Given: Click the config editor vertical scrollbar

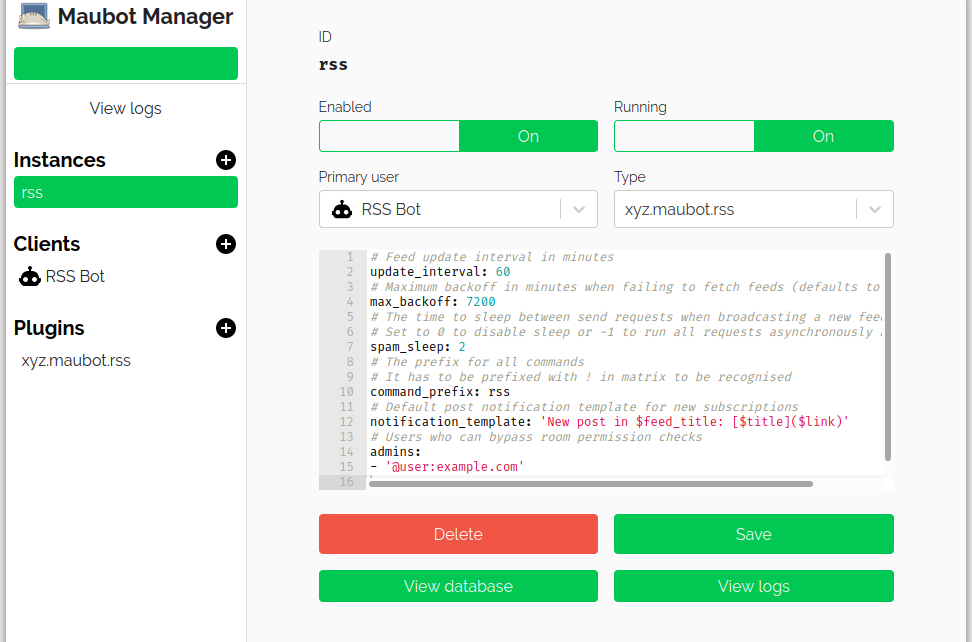Looking at the screenshot, I should (888, 357).
